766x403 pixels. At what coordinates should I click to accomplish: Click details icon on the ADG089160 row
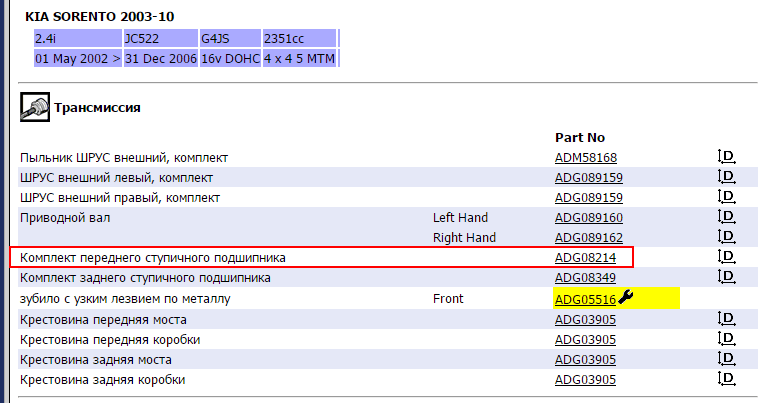click(727, 217)
